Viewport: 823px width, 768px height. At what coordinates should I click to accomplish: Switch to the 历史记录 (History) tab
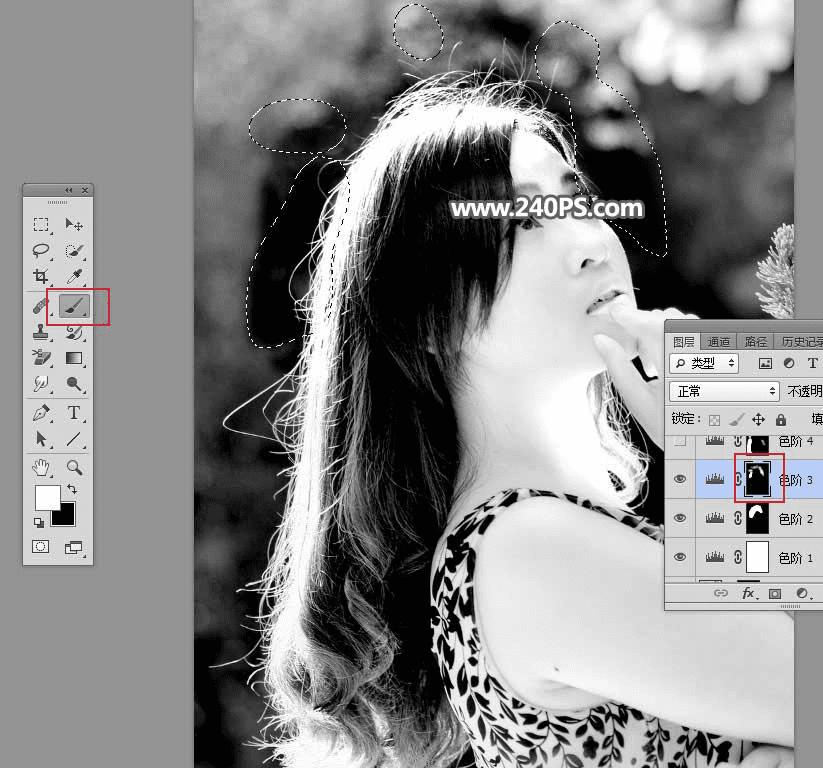coord(801,342)
